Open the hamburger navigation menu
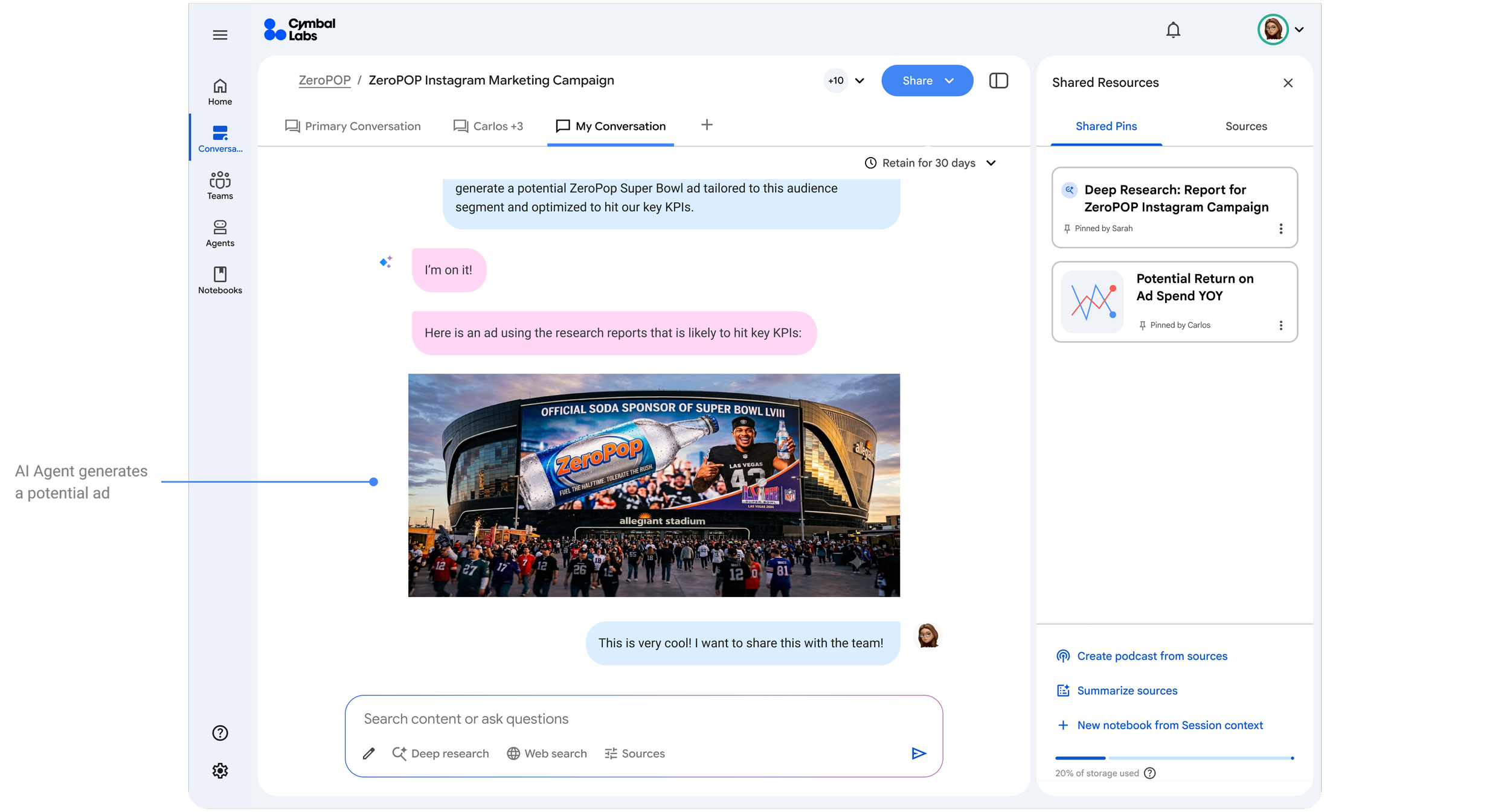This screenshot has width=1510, height=812. (x=220, y=35)
